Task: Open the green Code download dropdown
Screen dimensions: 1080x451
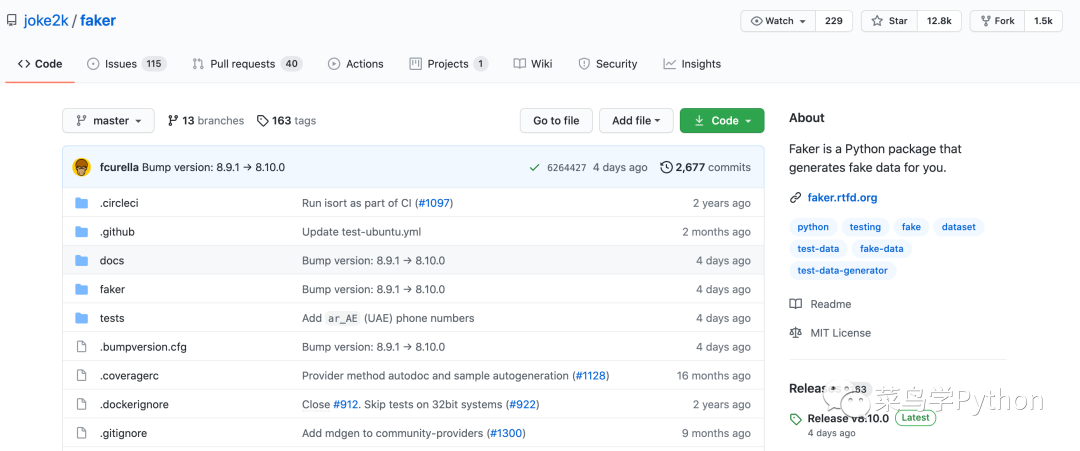Action: pyautogui.click(x=722, y=120)
